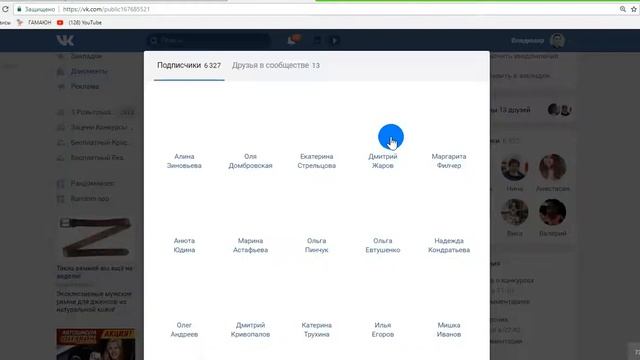Open Валерий avatar in the background page
Viewport: 640px width, 360px height.
coord(552,212)
